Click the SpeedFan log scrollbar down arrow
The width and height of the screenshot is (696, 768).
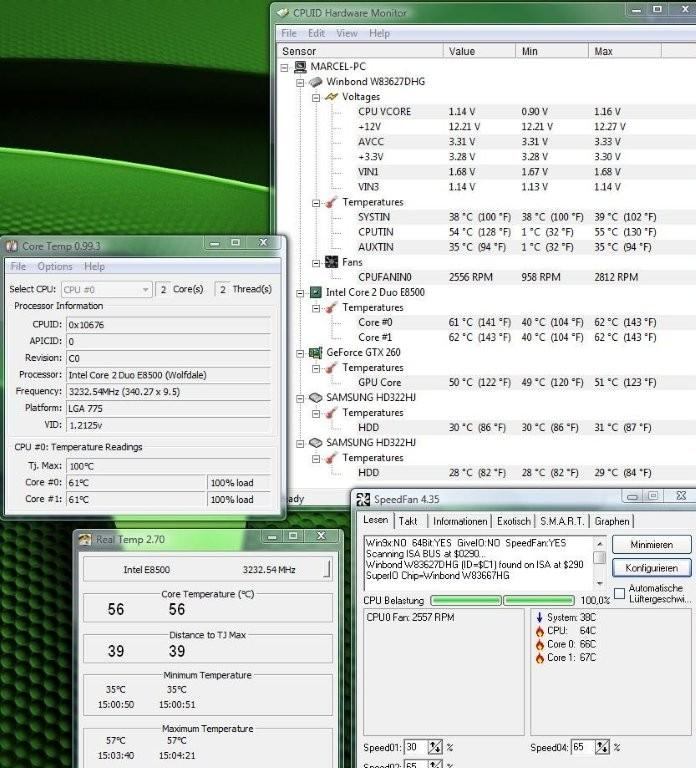pyautogui.click(x=600, y=583)
